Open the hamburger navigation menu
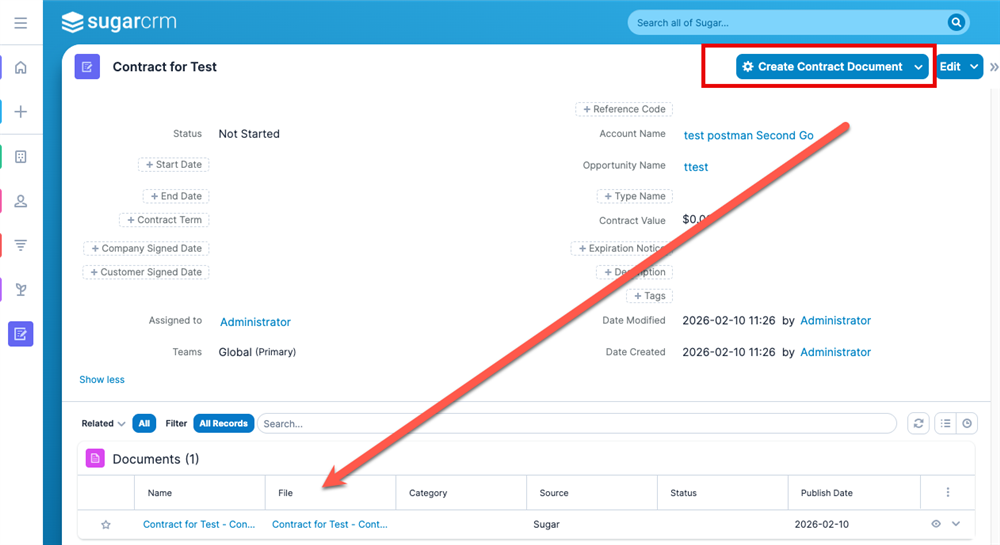Image resolution: width=1000 pixels, height=545 pixels. 20,23
